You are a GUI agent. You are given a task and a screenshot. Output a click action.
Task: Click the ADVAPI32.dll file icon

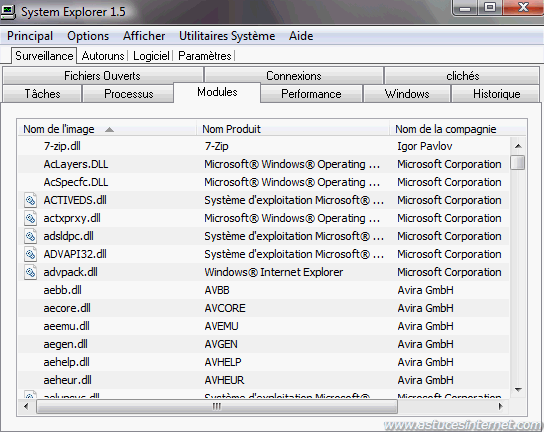click(31, 255)
